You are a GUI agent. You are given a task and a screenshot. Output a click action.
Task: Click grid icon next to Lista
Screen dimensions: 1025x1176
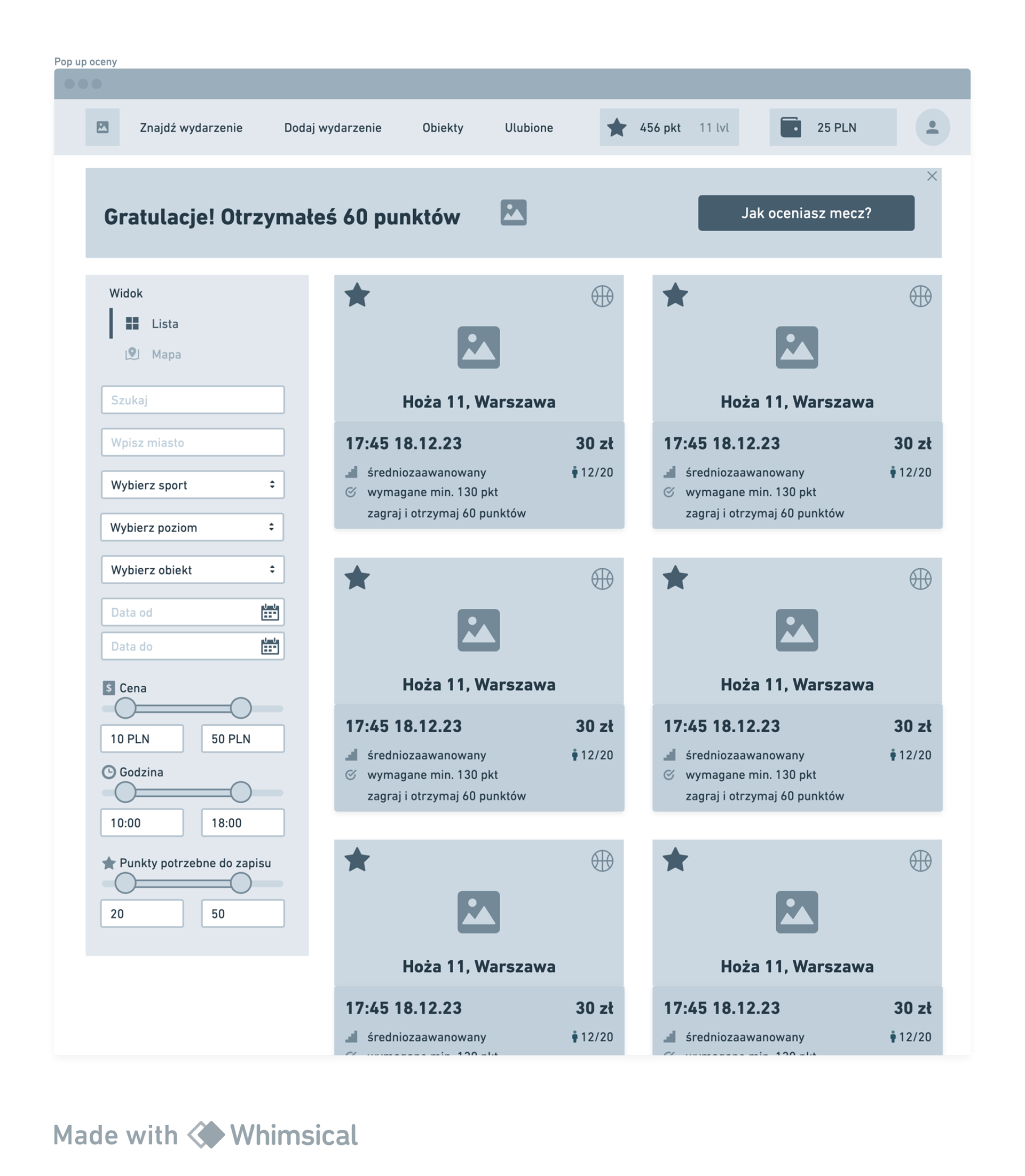pyautogui.click(x=132, y=323)
